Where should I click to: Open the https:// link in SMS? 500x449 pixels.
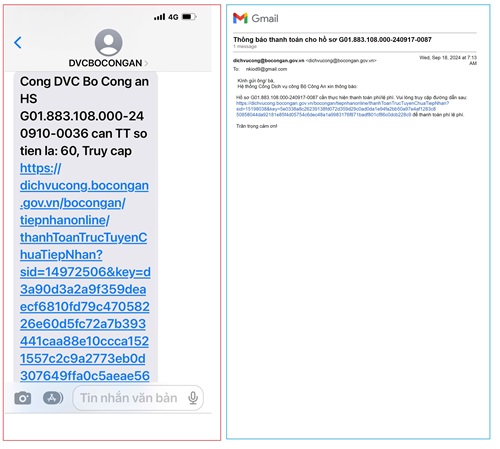(40, 168)
